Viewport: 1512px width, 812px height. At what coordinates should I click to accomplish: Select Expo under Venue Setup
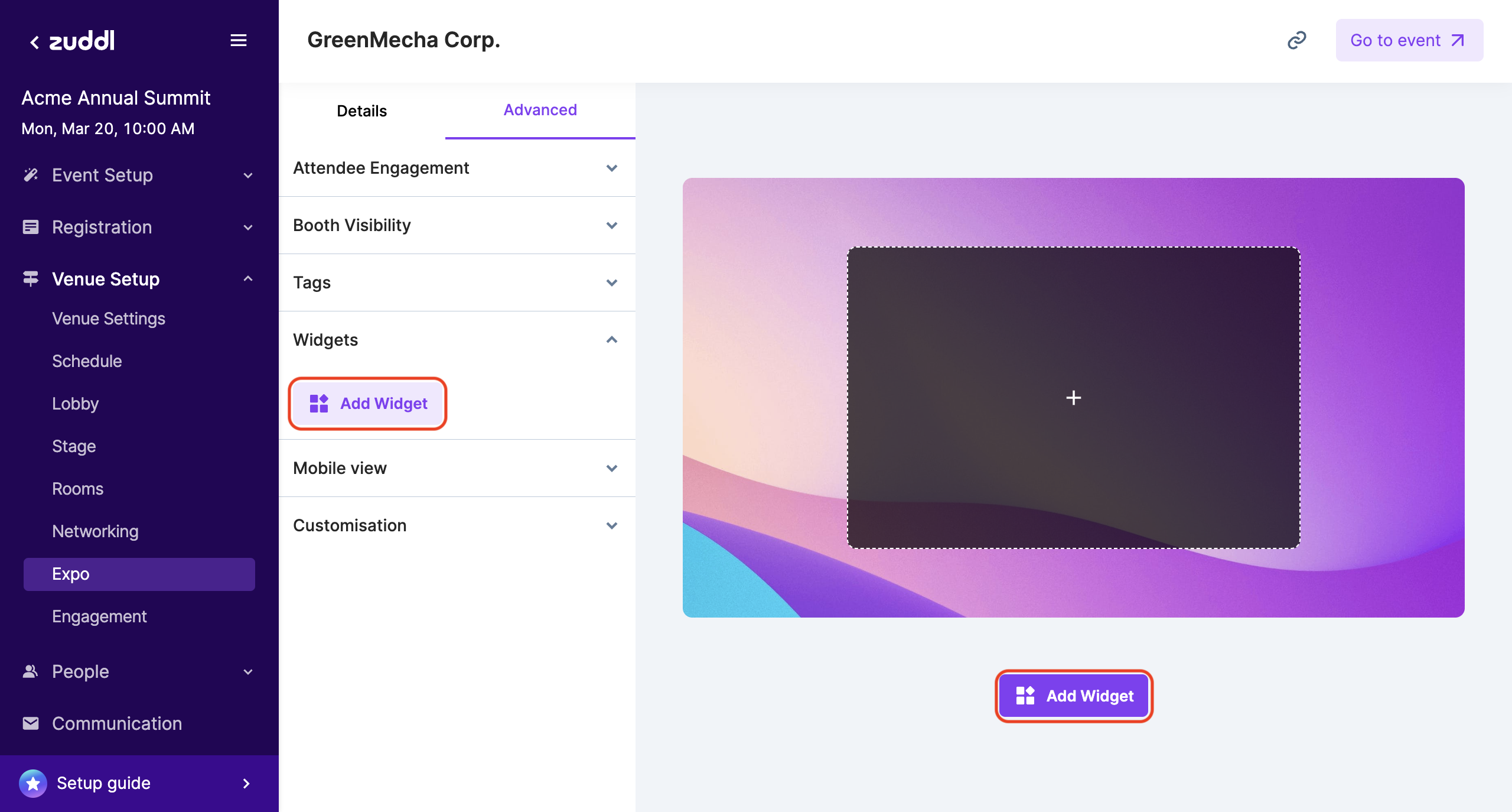pos(71,574)
